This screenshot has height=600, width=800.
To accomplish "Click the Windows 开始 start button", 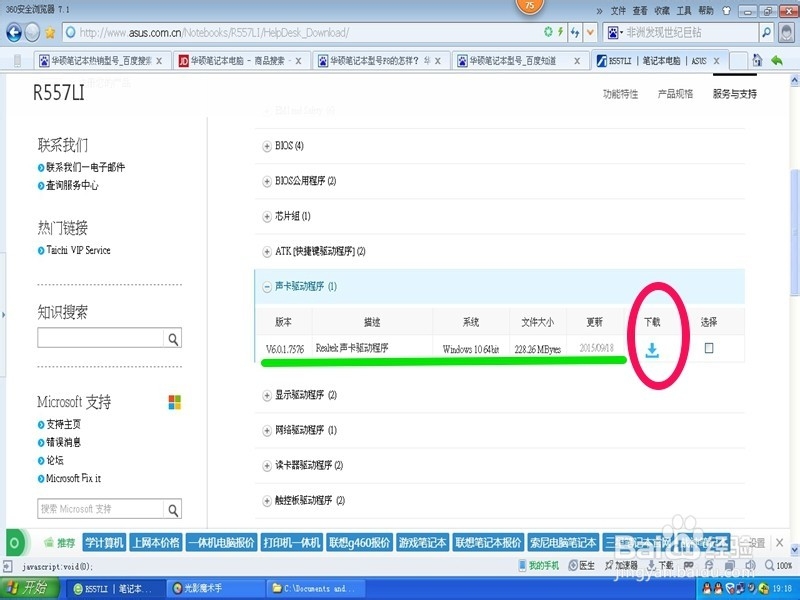I will pyautogui.click(x=30, y=588).
